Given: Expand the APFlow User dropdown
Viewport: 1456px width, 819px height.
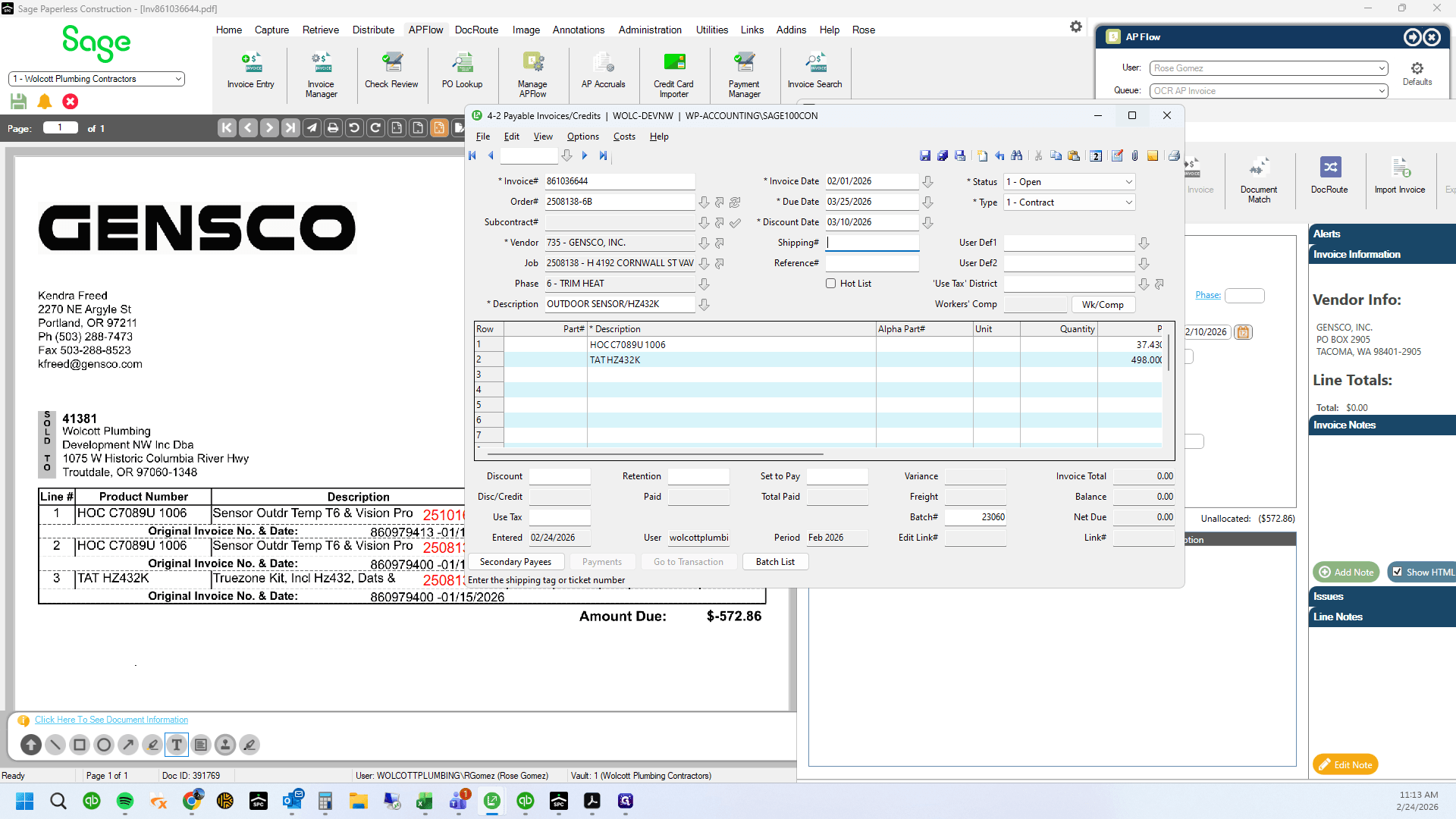Looking at the screenshot, I should (1382, 68).
